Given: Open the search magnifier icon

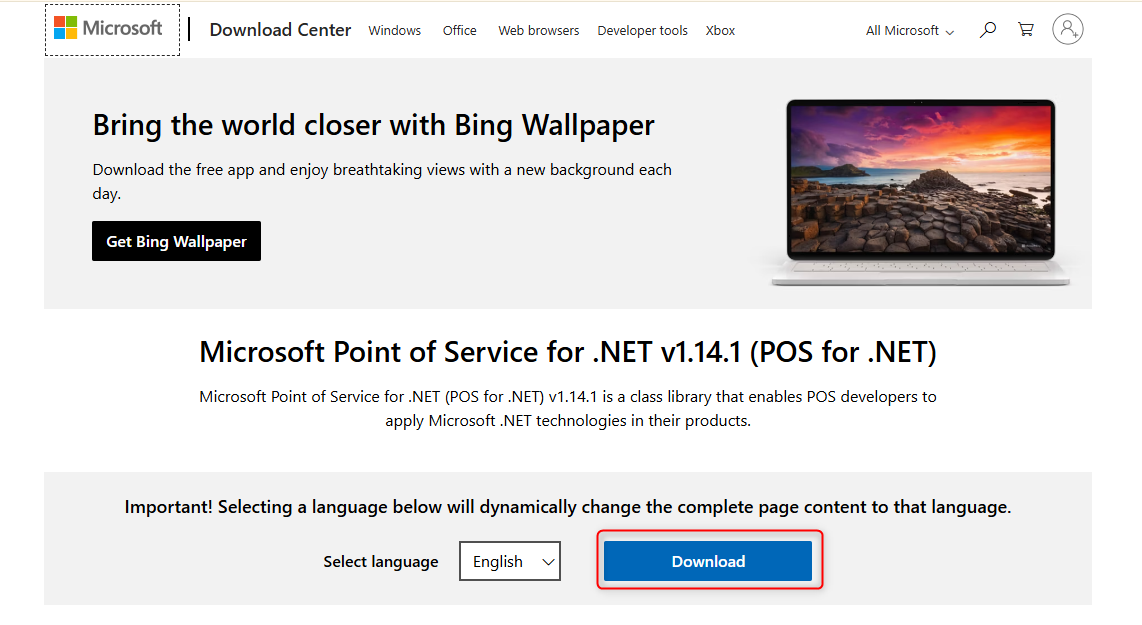Looking at the screenshot, I should [988, 30].
